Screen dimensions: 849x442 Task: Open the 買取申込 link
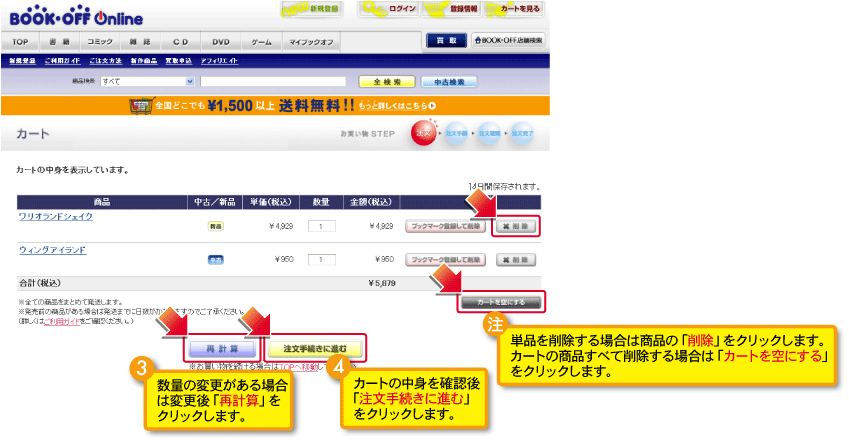(179, 61)
